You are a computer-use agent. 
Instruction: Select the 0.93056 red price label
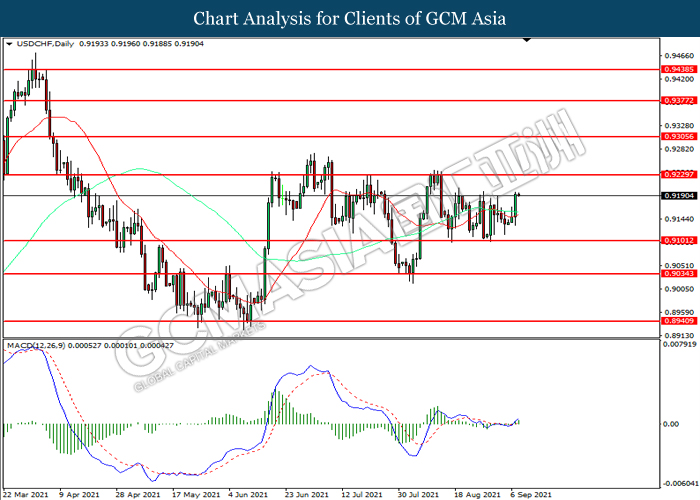[x=679, y=137]
